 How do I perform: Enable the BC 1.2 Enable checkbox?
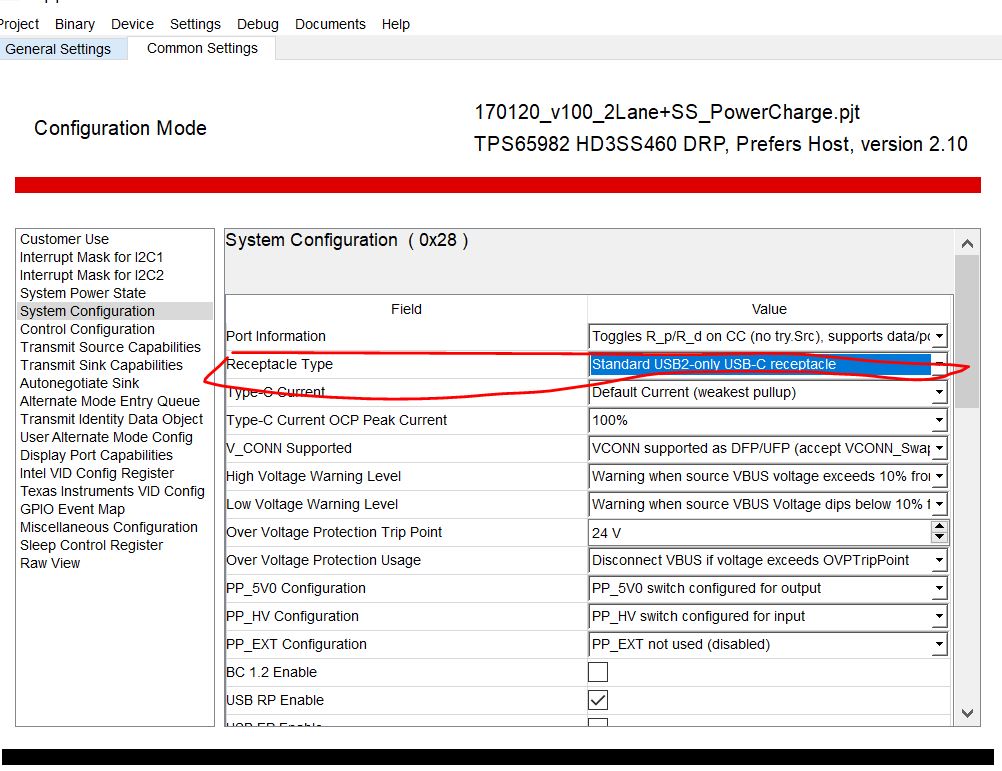(x=597, y=672)
